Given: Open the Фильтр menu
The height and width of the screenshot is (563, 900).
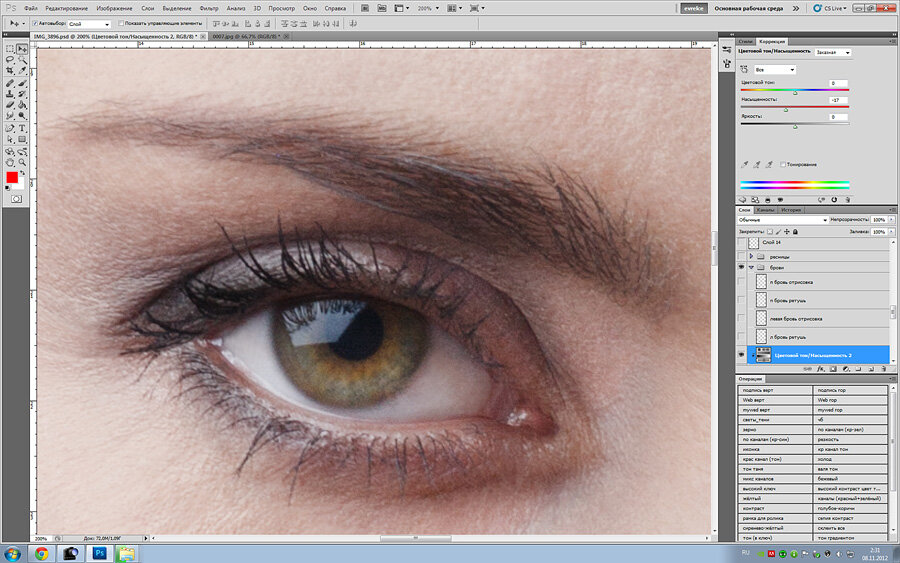Looking at the screenshot, I should tap(209, 7).
